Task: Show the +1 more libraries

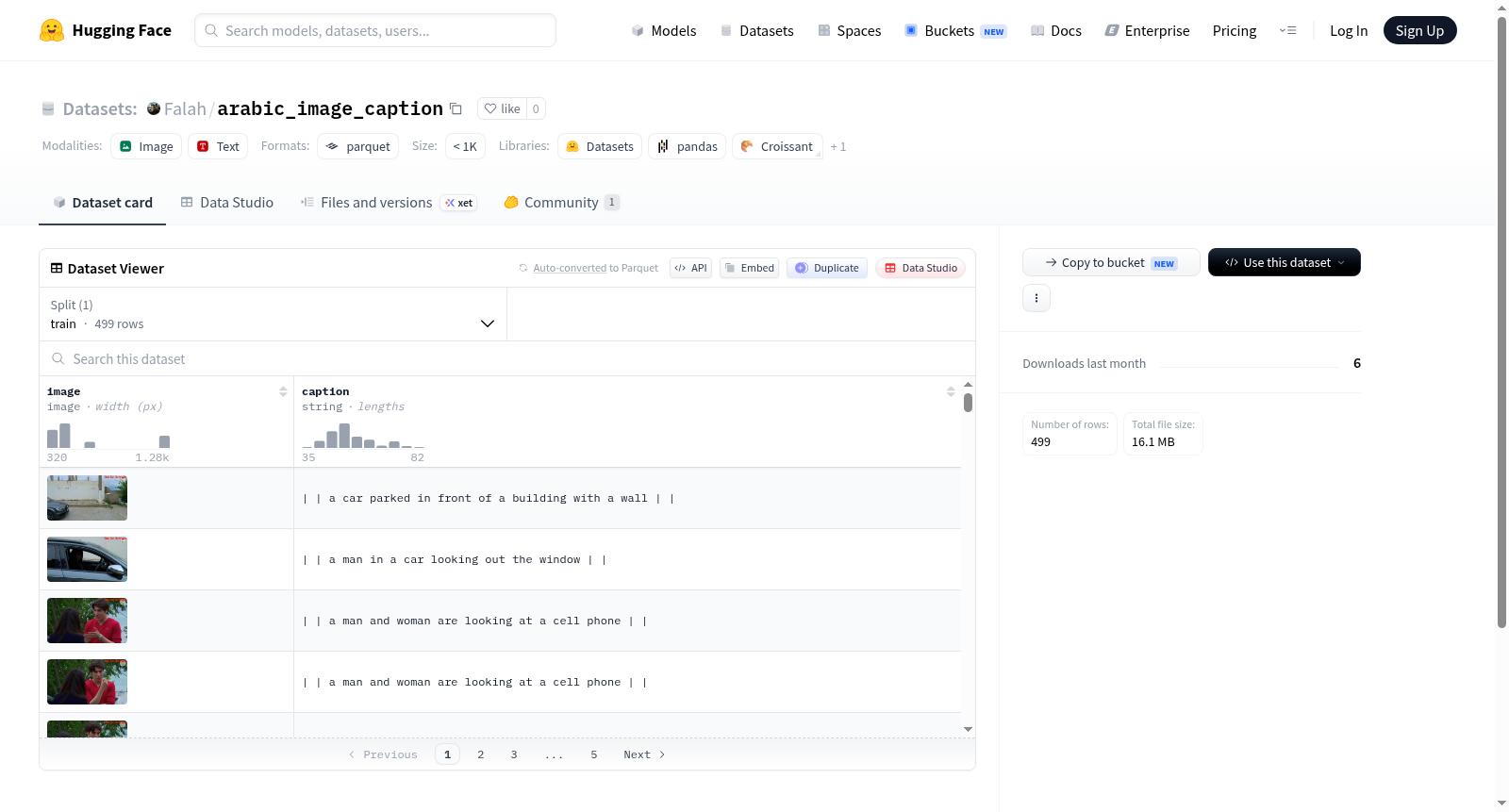Action: (837, 147)
